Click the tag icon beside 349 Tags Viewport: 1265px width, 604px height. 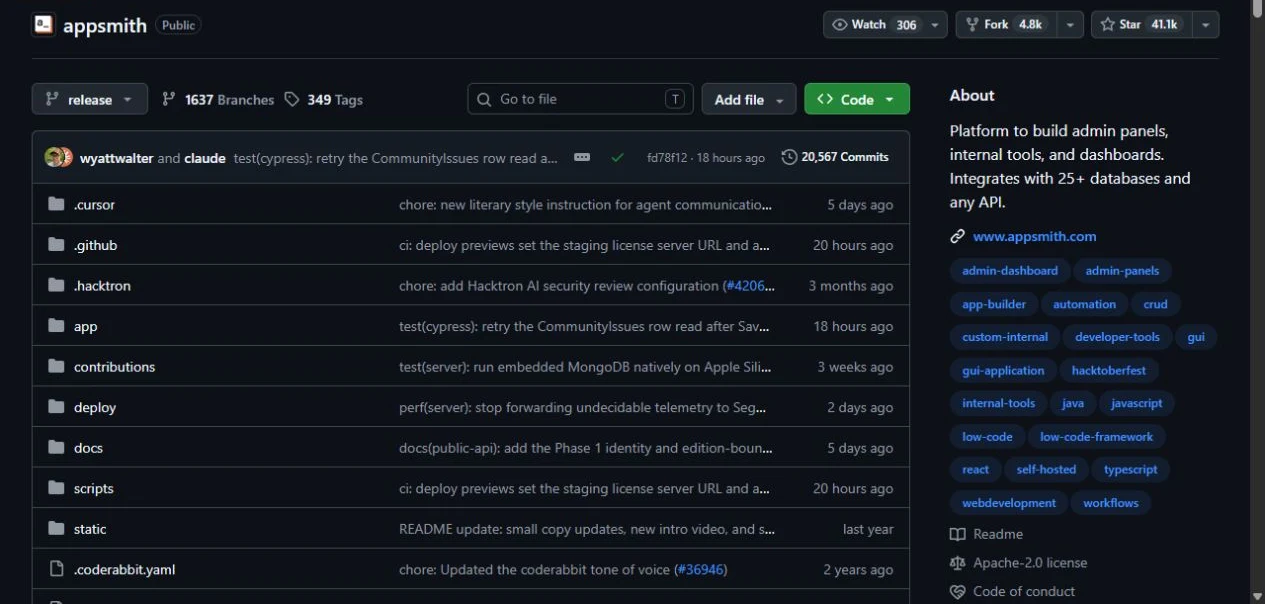292,99
